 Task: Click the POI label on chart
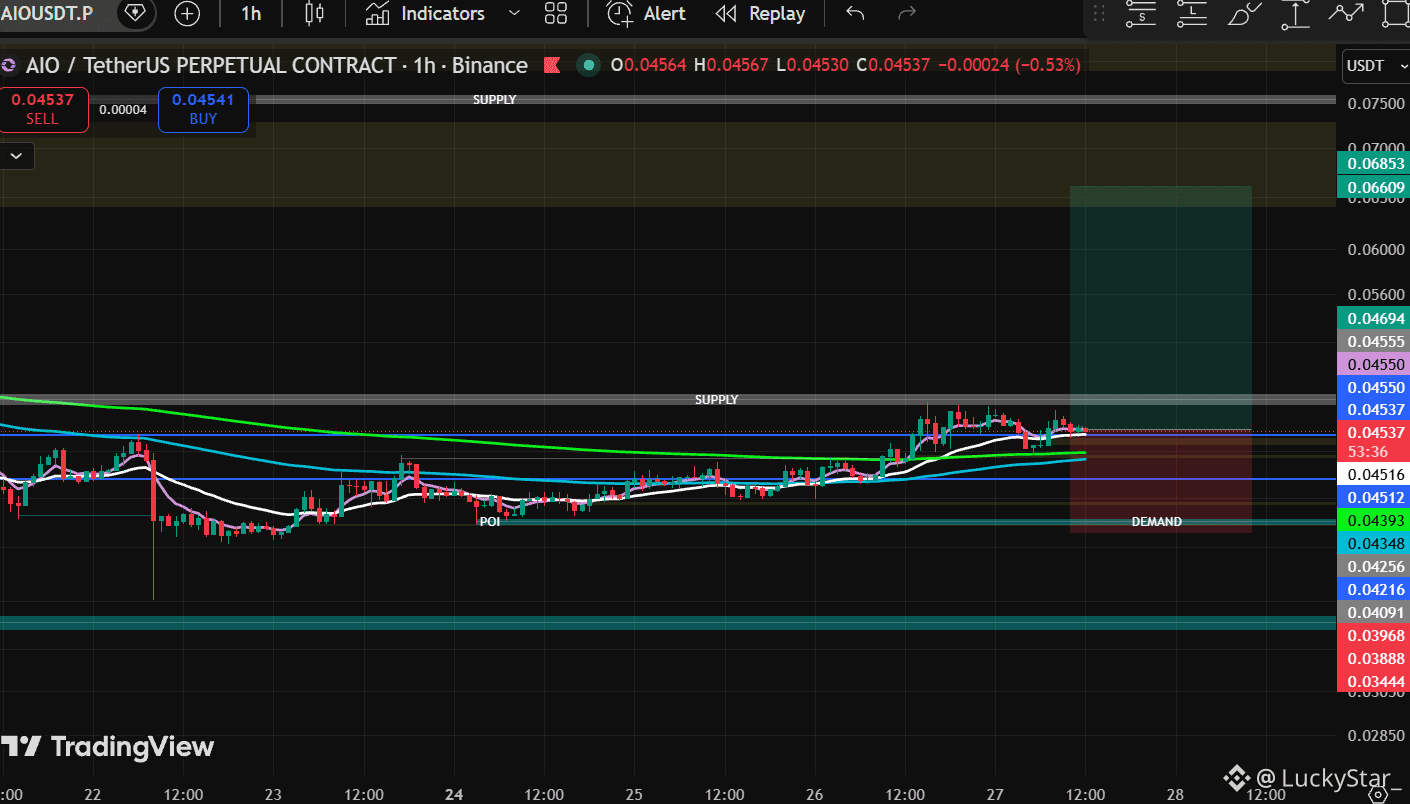(489, 522)
